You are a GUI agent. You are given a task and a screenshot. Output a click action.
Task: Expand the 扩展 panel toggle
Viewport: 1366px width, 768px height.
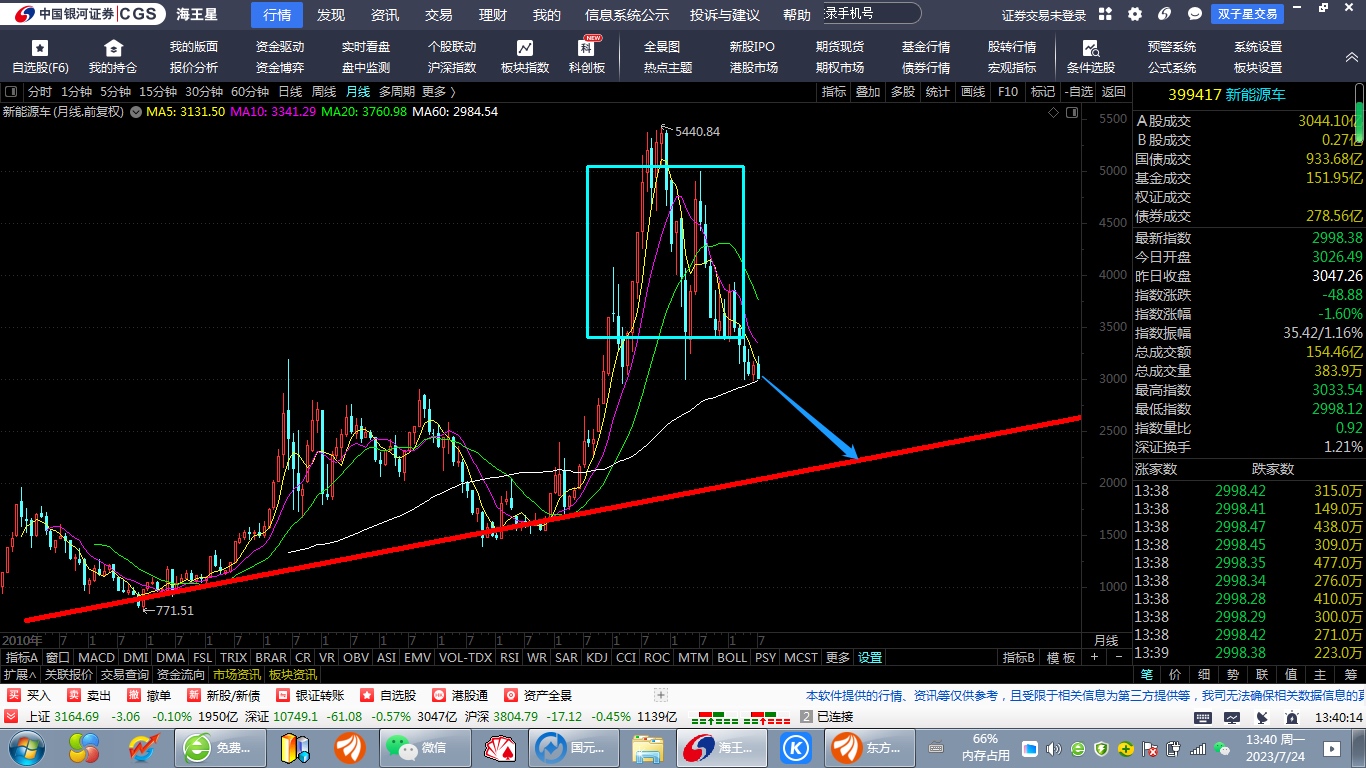[19, 674]
